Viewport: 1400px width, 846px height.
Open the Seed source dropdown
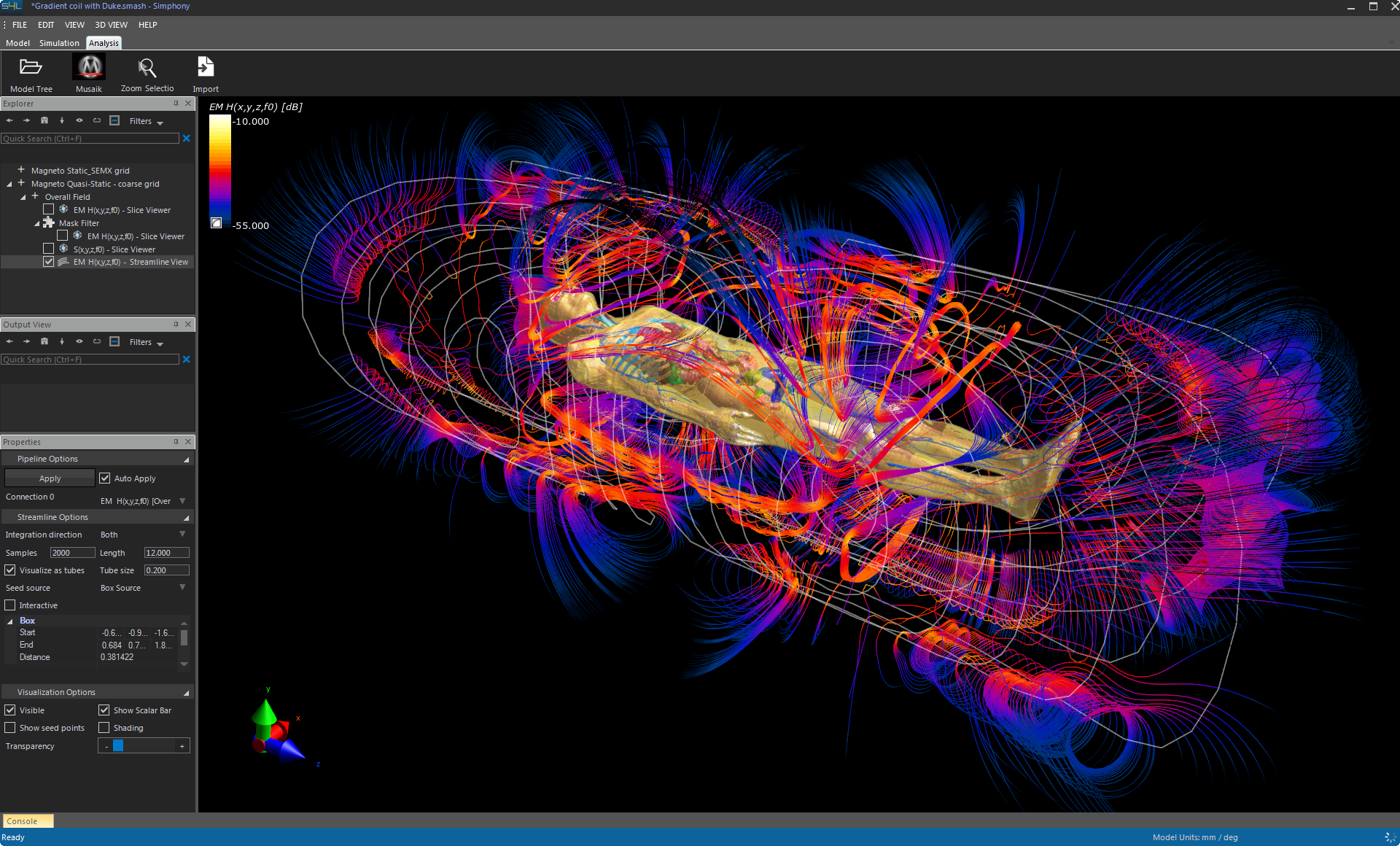coord(182,588)
